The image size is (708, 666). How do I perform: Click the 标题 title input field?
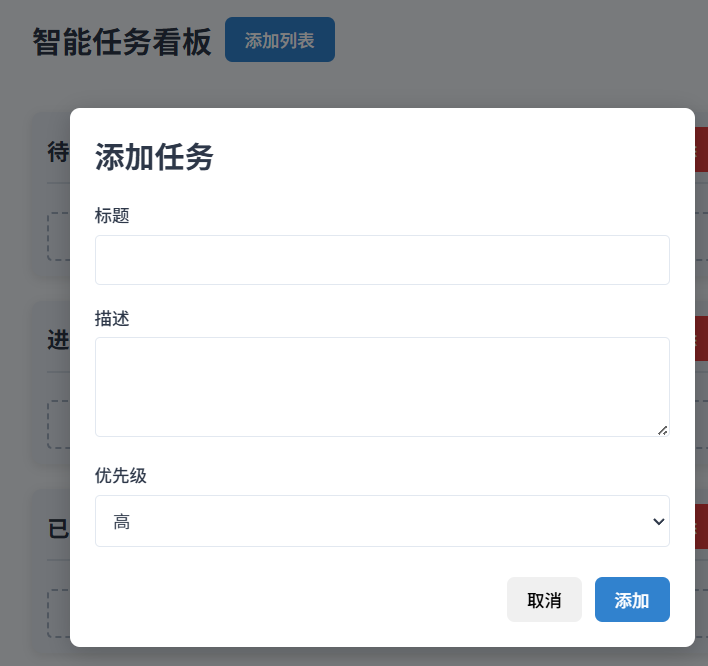click(x=382, y=260)
